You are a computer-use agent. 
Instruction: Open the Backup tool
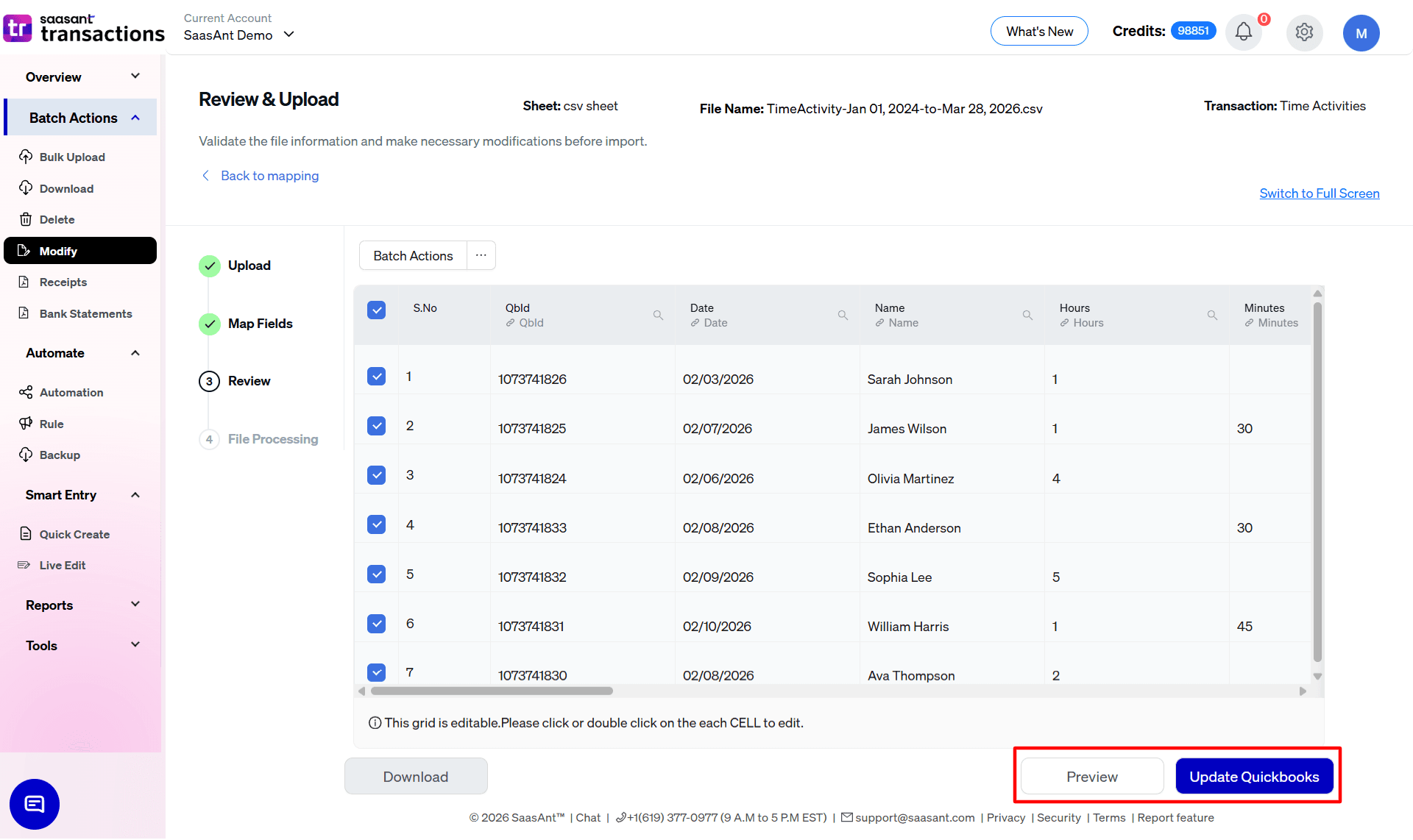pyautogui.click(x=60, y=455)
